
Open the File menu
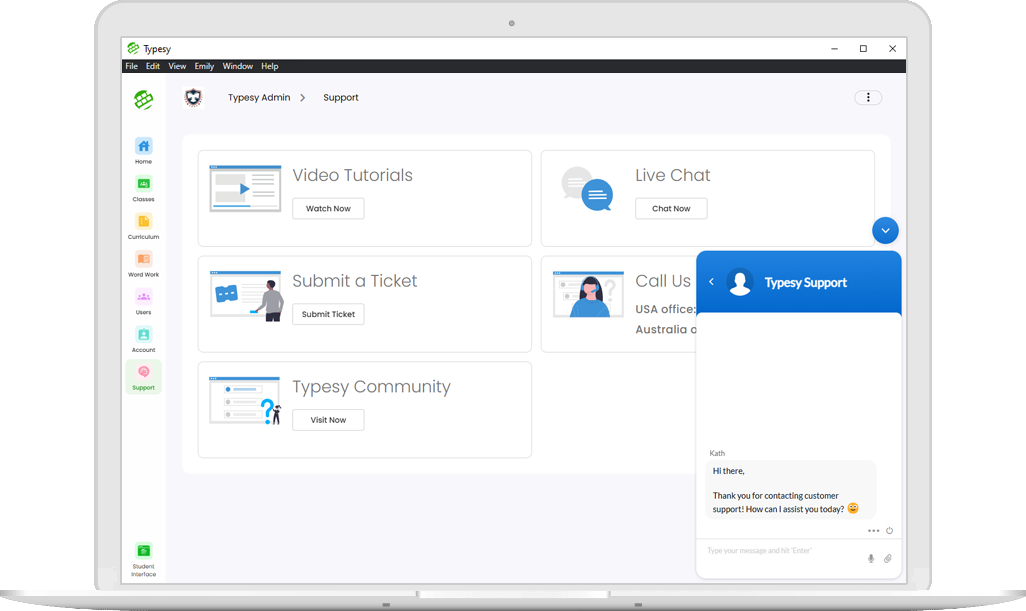click(x=132, y=66)
